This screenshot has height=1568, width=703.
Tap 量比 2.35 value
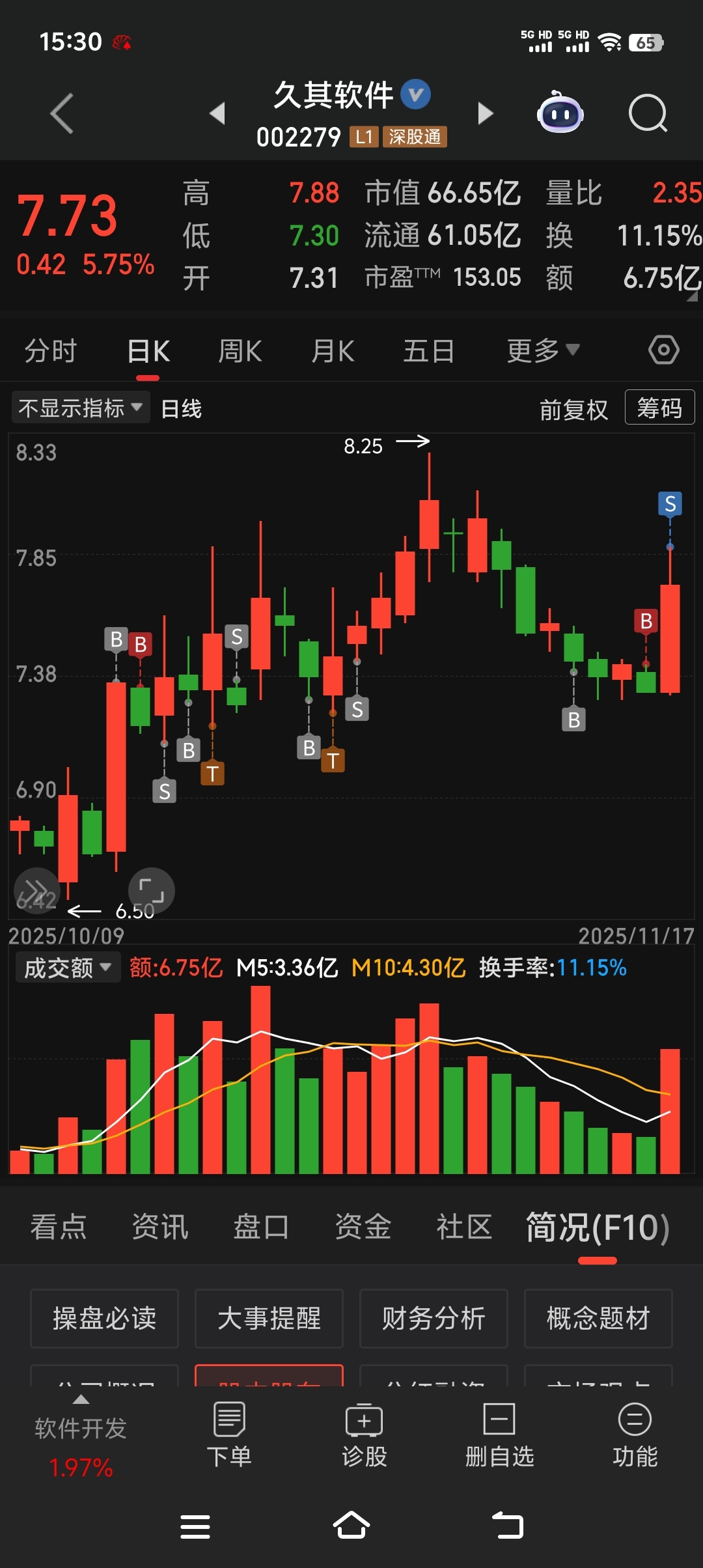pyautogui.click(x=624, y=193)
